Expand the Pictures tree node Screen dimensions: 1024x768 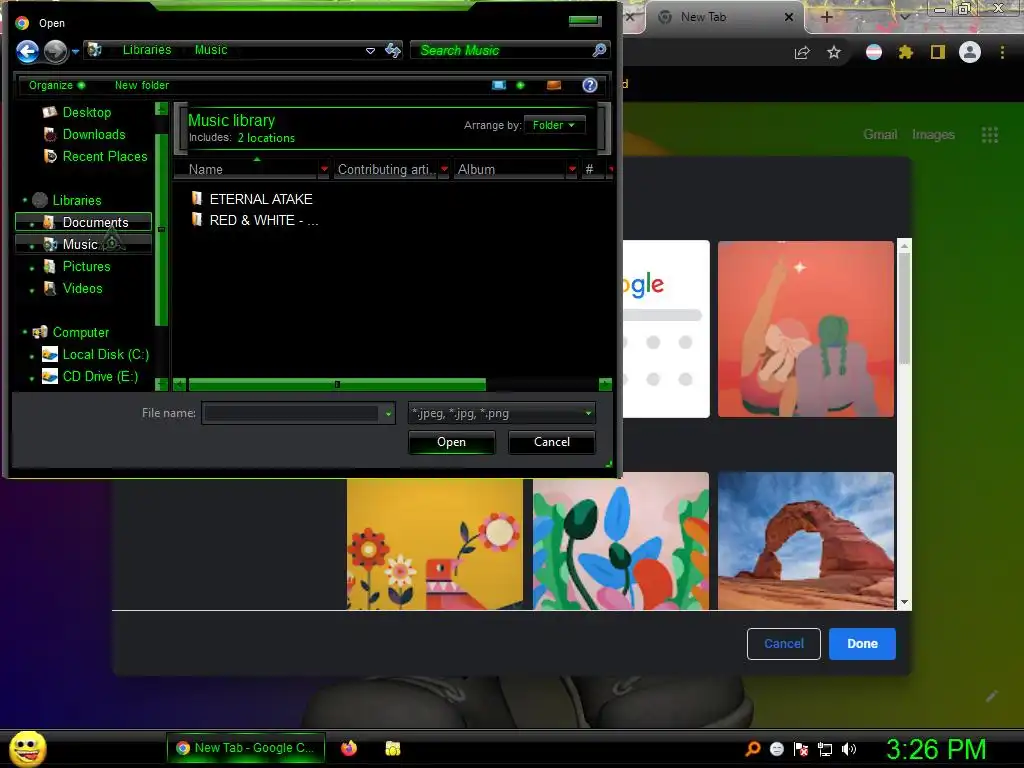click(x=32, y=267)
